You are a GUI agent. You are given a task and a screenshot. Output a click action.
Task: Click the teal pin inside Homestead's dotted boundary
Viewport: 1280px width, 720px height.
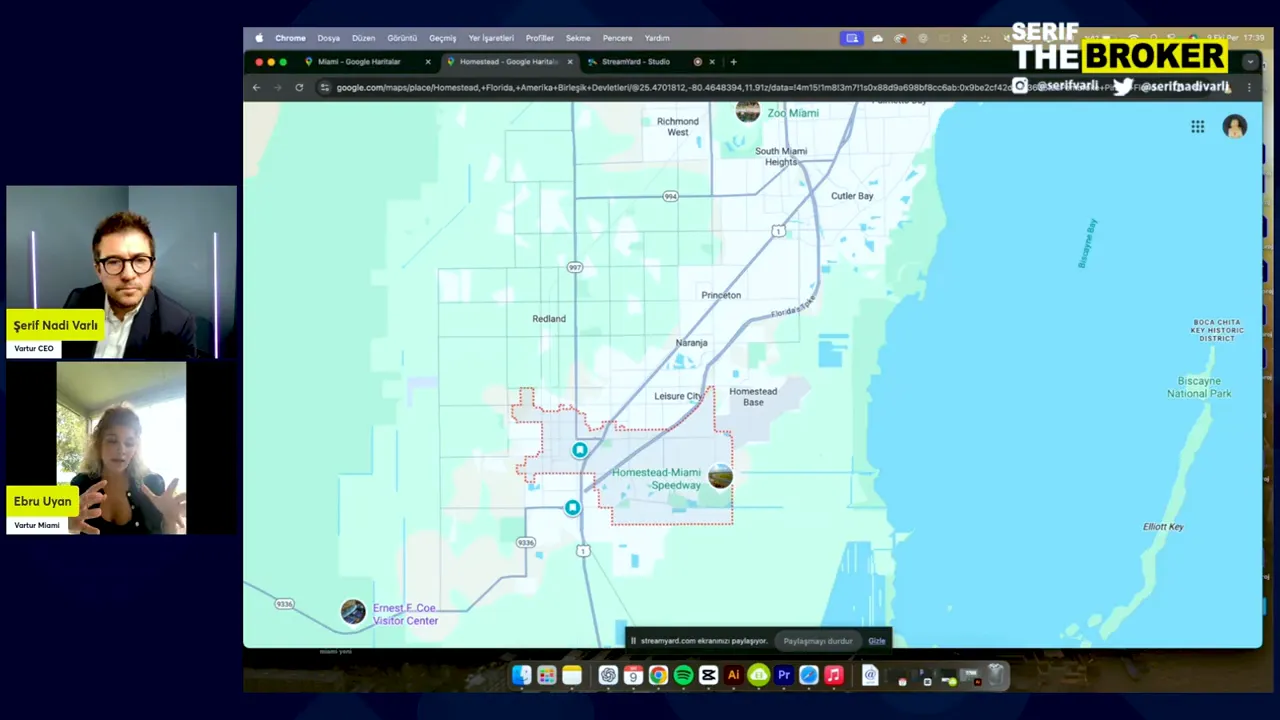tap(580, 450)
